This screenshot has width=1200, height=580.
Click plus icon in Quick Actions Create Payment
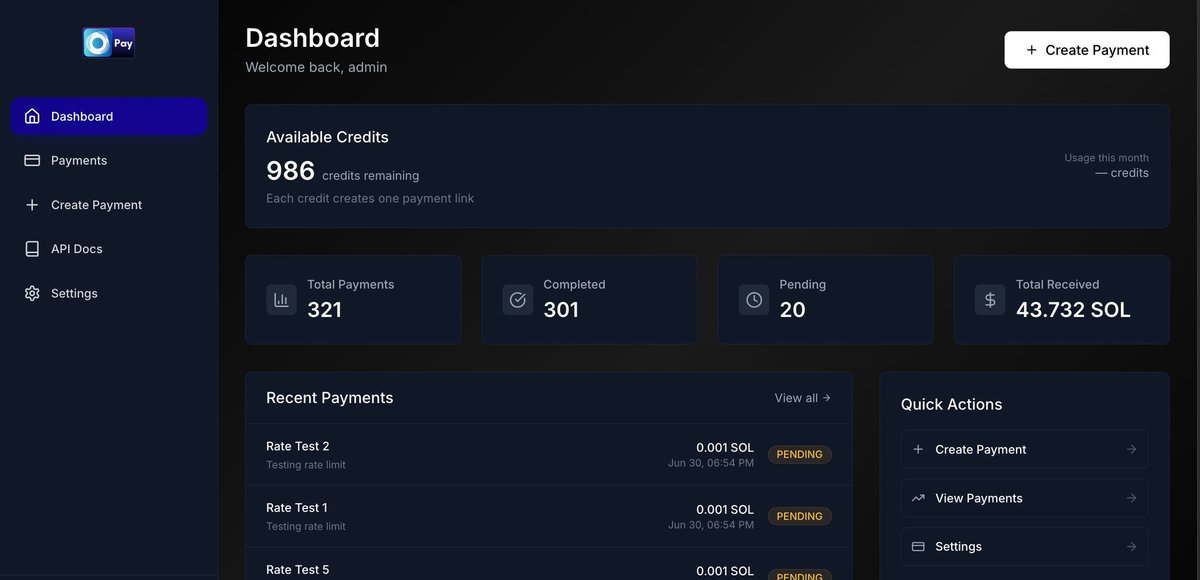918,450
